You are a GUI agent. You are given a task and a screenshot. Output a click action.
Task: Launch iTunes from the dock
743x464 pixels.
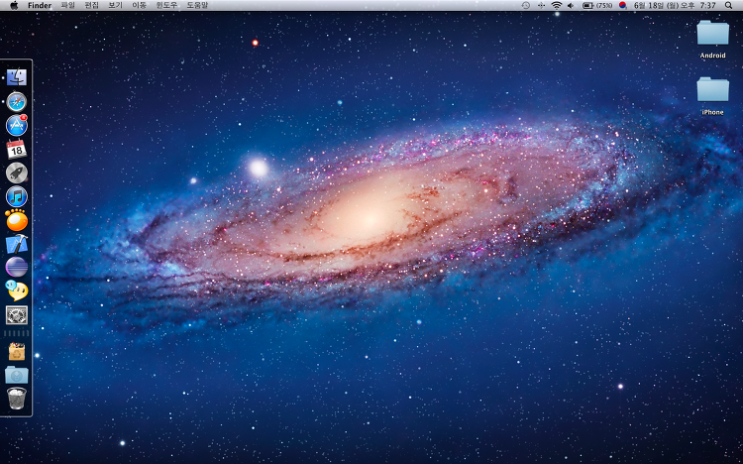tap(17, 197)
